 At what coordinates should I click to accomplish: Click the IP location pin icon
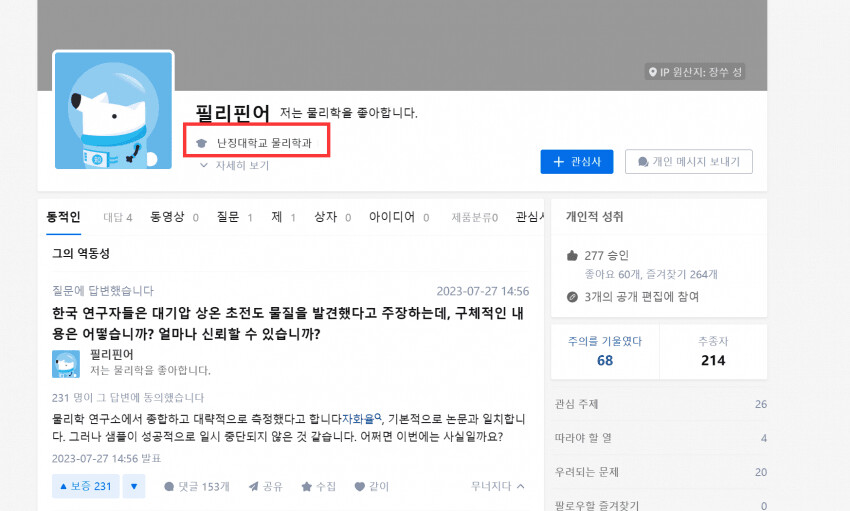click(x=653, y=72)
